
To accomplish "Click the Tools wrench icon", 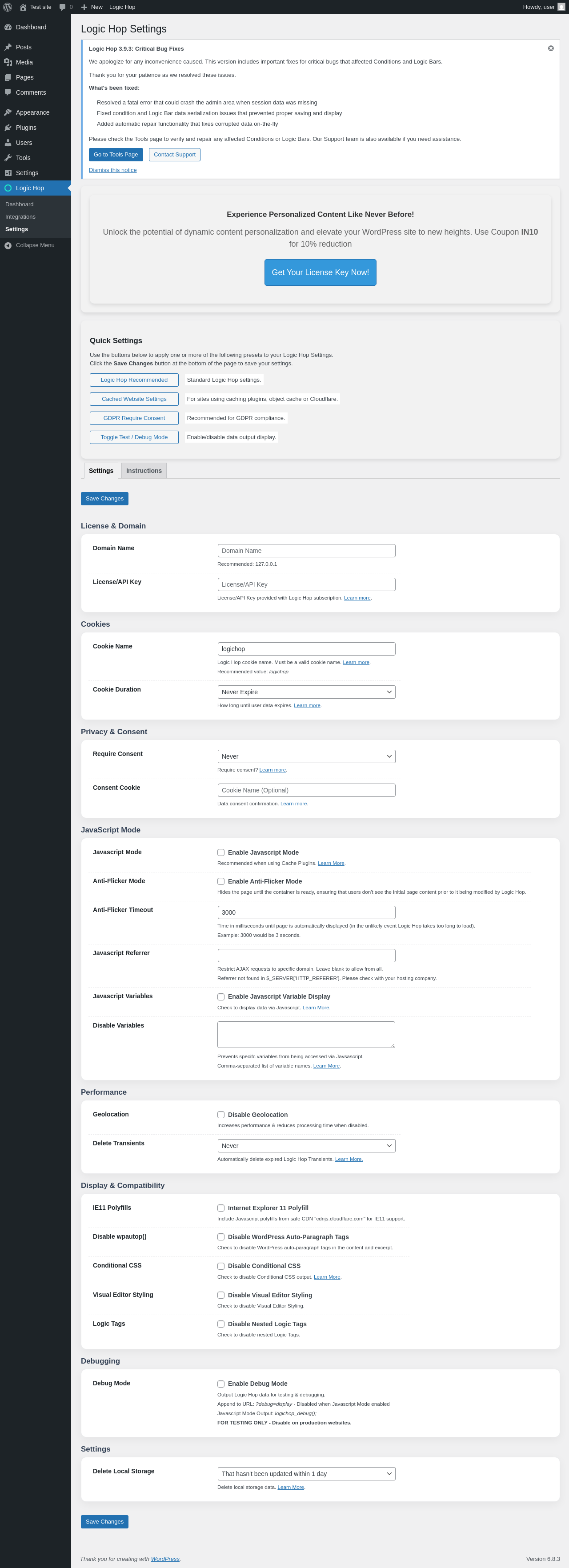I will (x=8, y=158).
